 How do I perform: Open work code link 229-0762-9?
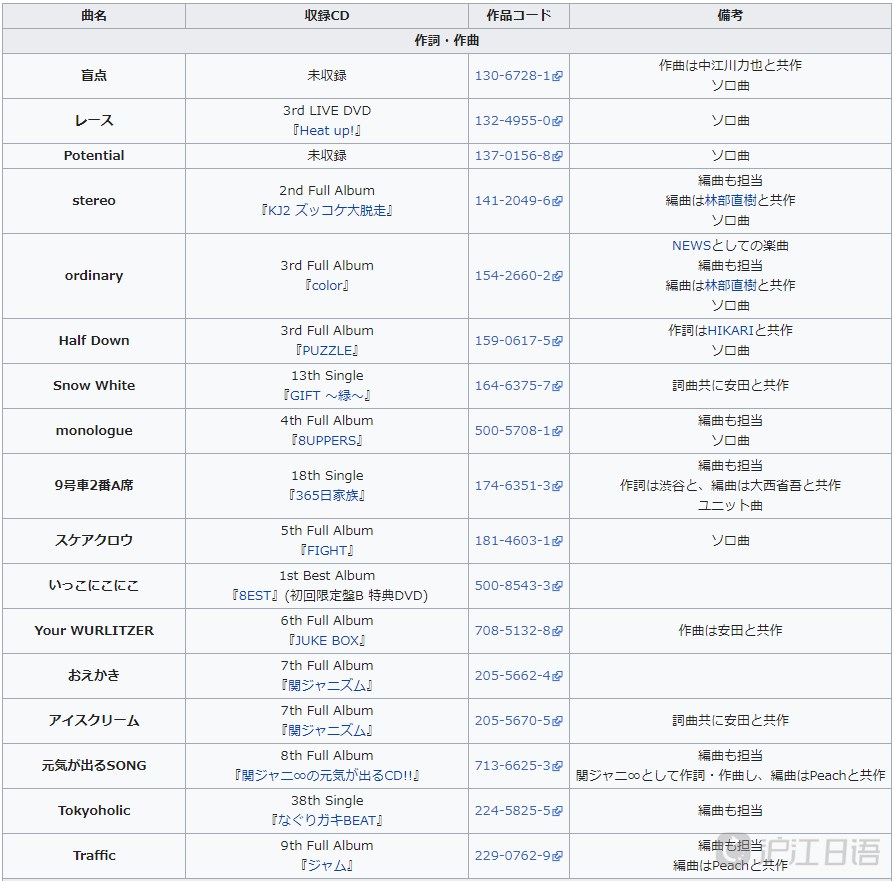(x=518, y=855)
